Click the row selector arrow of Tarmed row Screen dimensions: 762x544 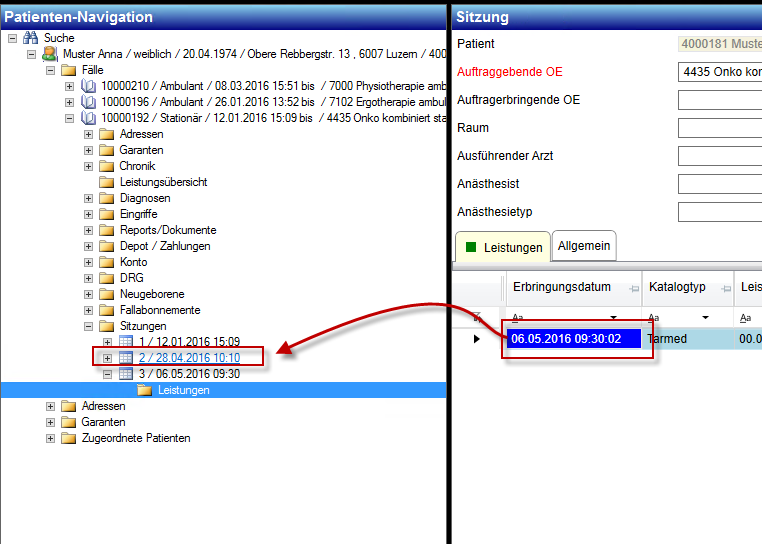[477, 339]
